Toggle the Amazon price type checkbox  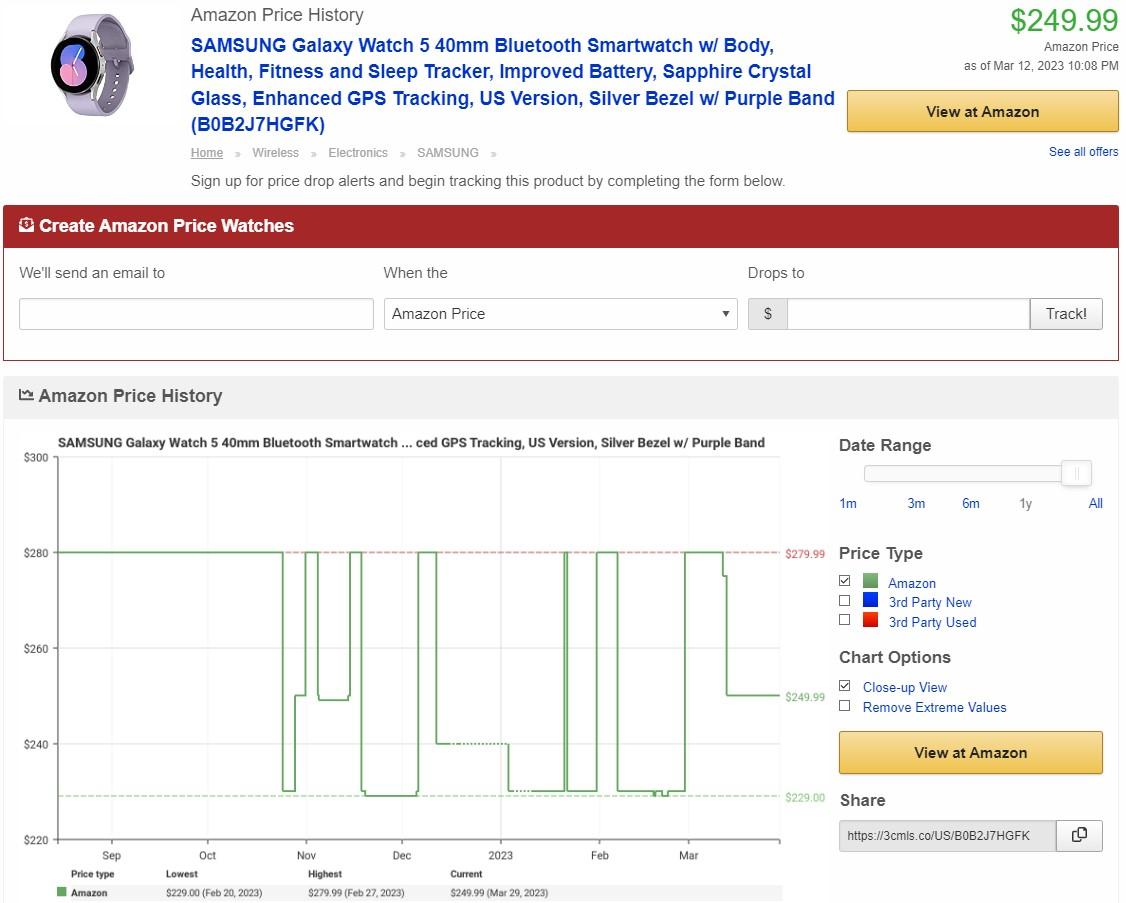pos(845,581)
